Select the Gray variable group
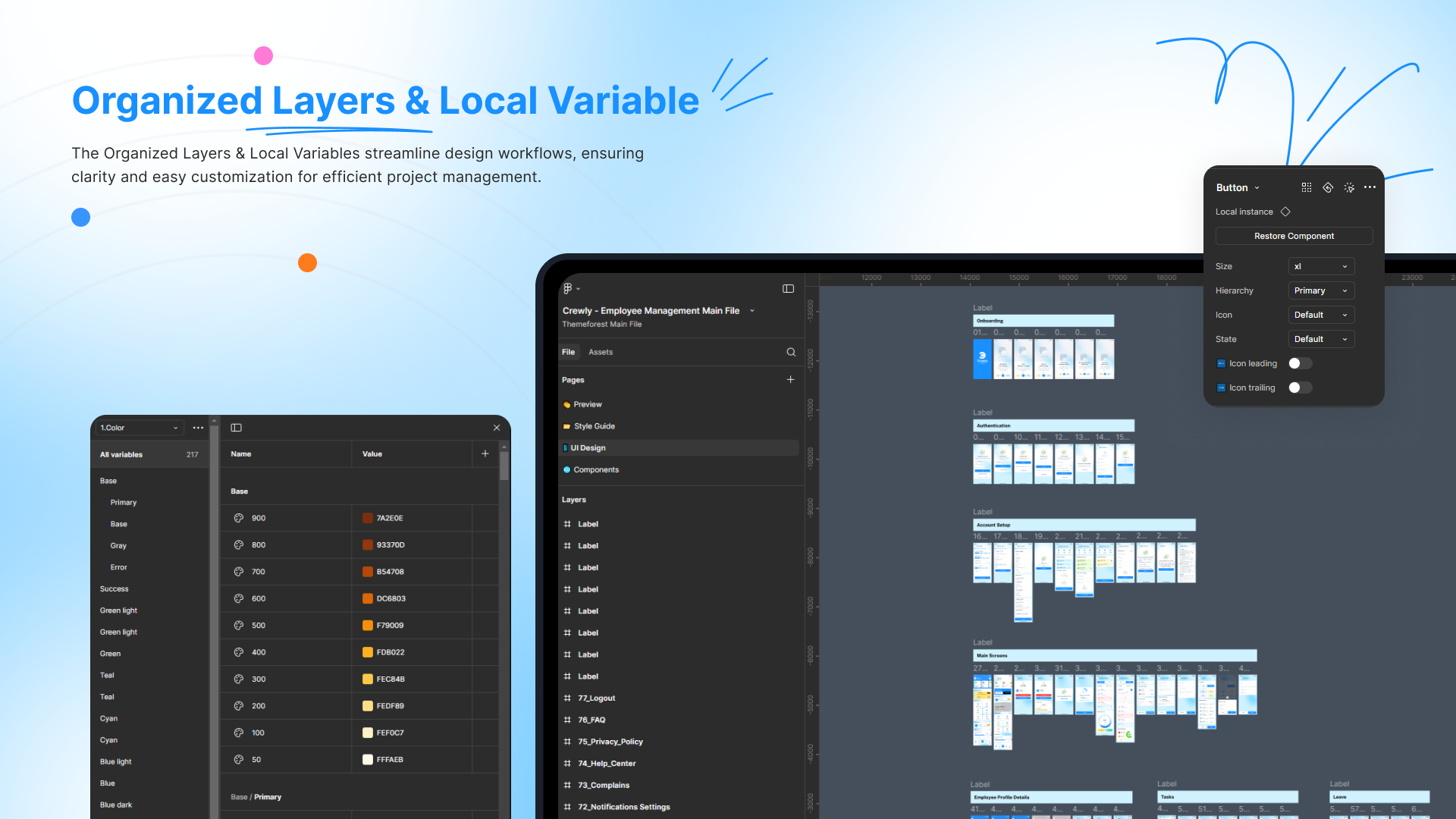 (118, 545)
